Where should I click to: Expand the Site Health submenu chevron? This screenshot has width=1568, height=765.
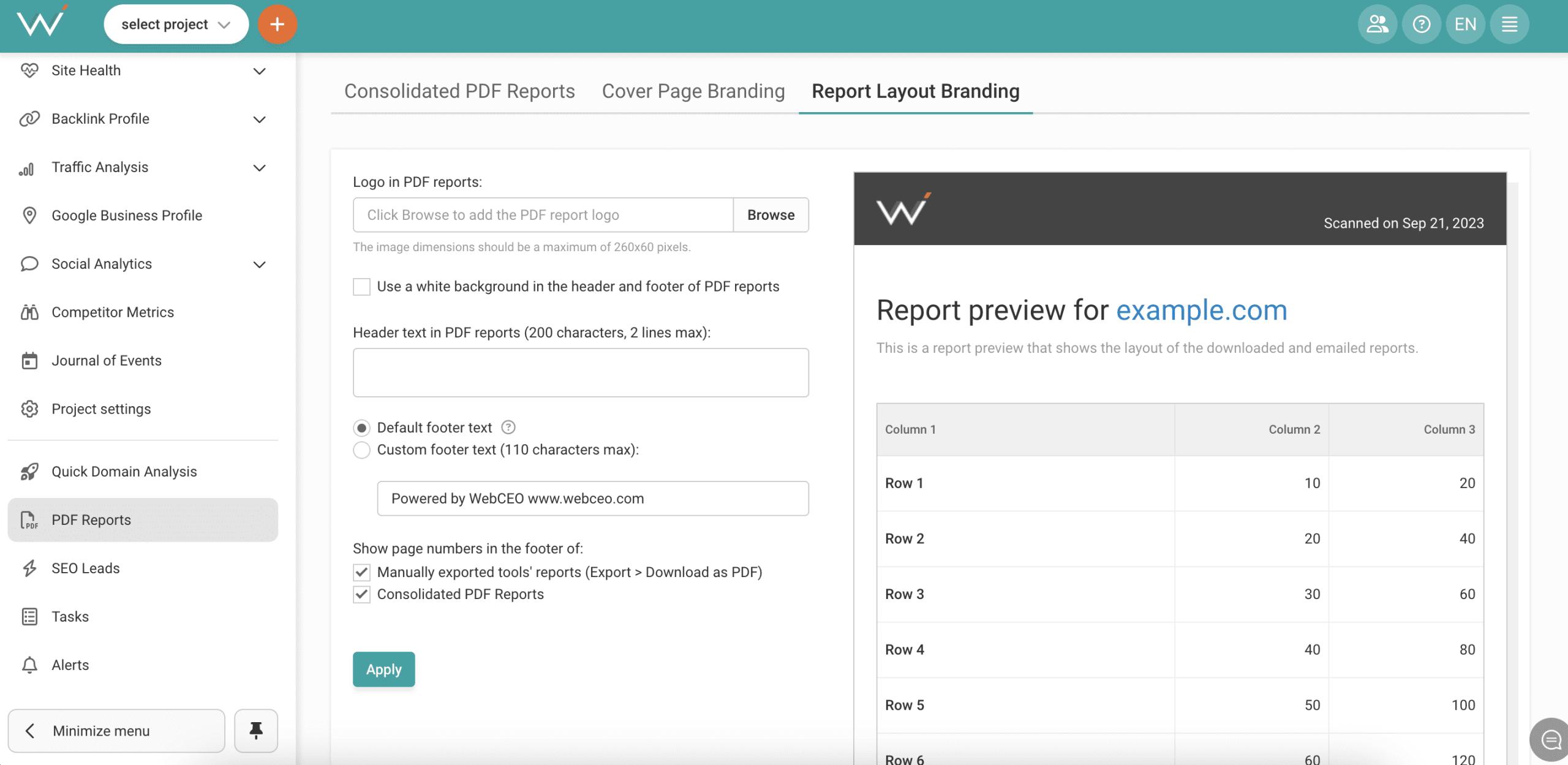pos(260,71)
